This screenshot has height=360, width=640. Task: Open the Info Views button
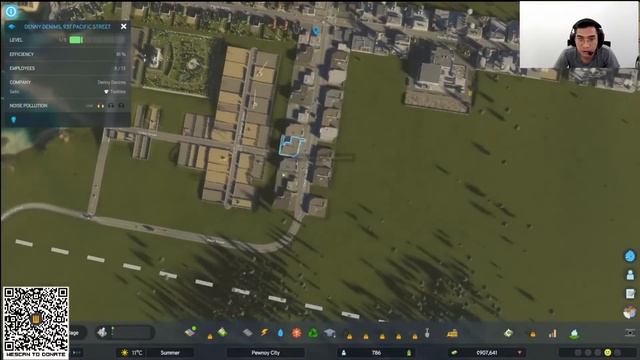(11, 11)
